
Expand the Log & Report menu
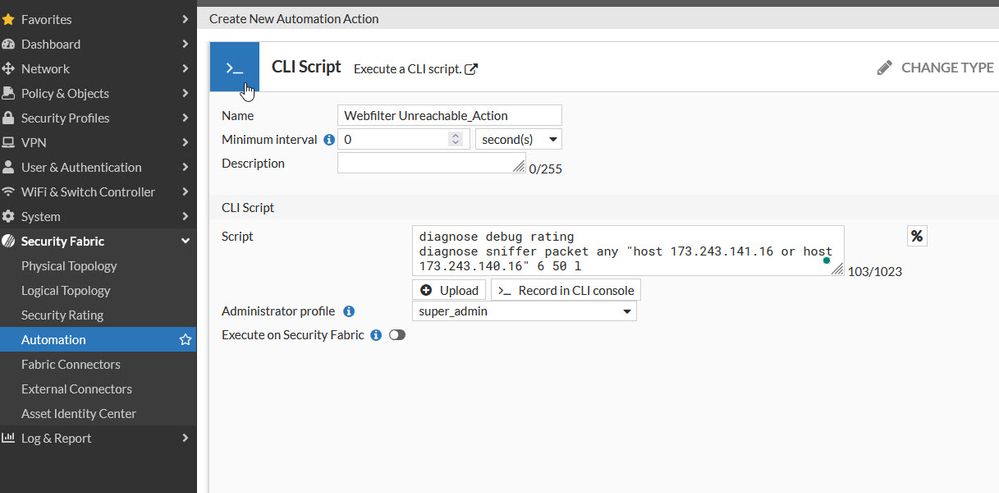pos(185,438)
